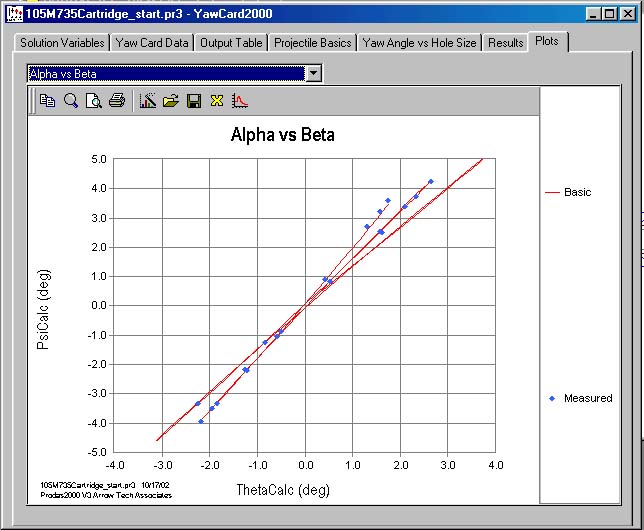Click the yellow X toolbar icon

pos(217,100)
